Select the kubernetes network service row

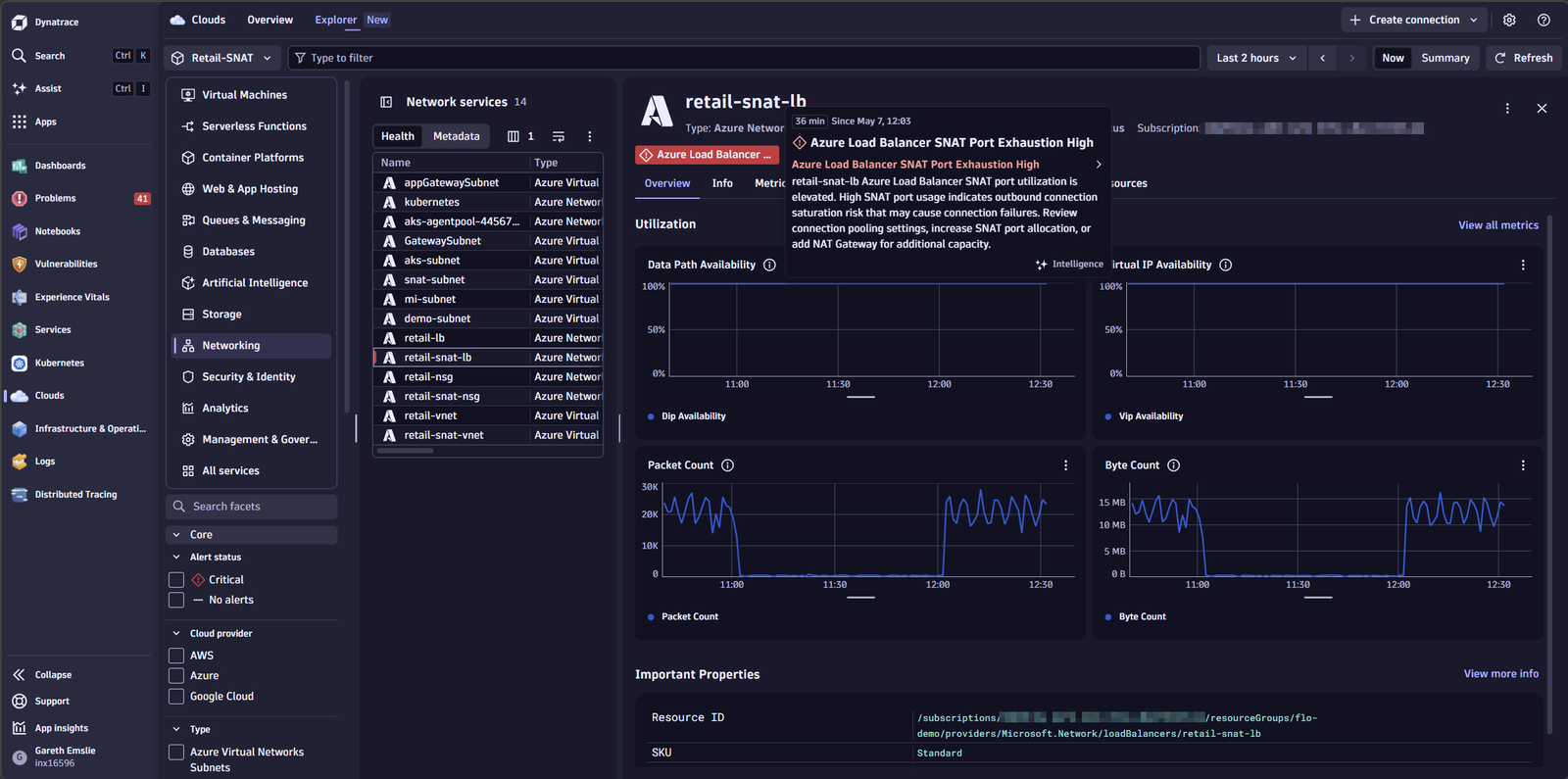tap(488, 202)
